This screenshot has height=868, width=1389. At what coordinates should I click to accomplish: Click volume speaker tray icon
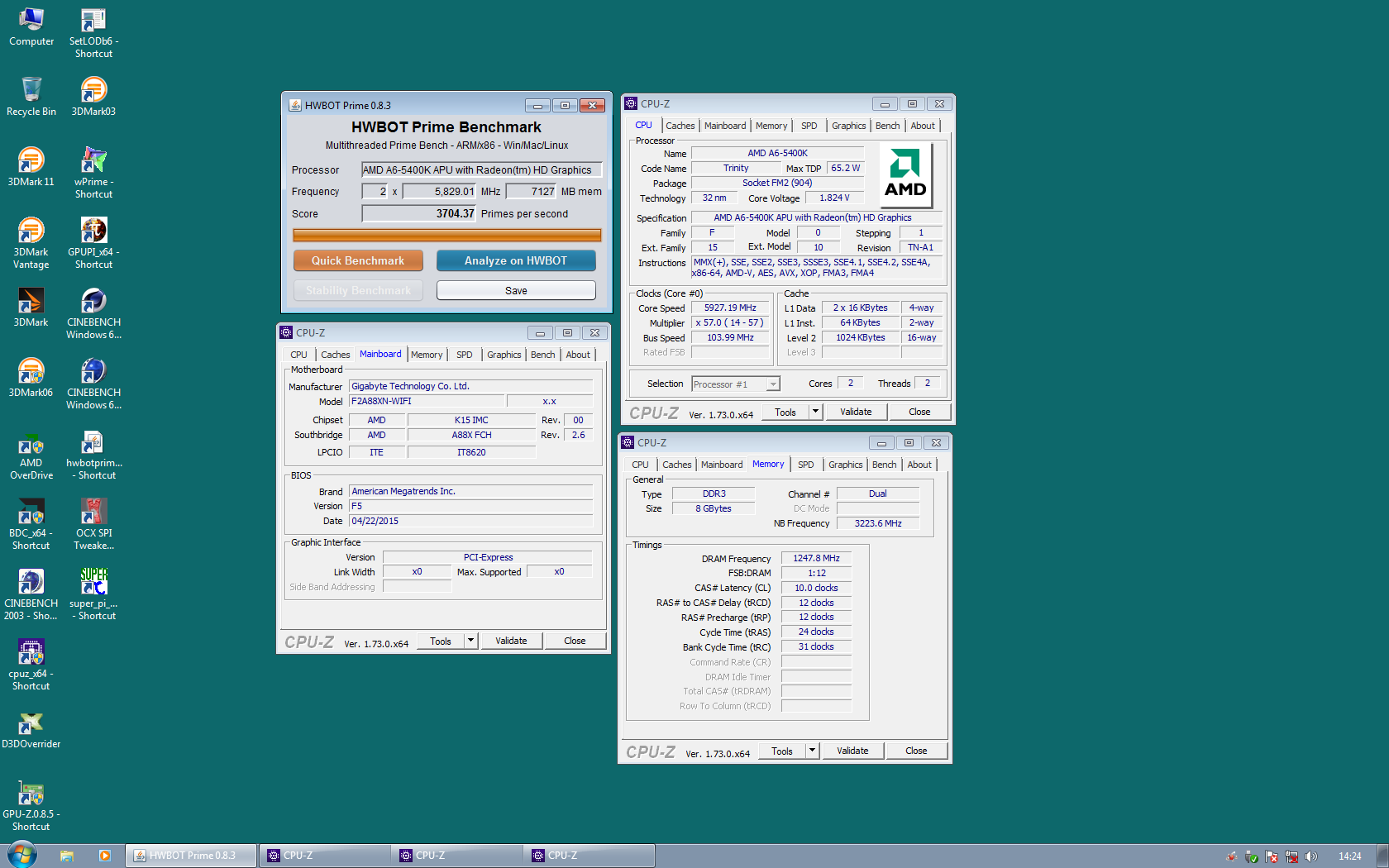pos(1311,856)
